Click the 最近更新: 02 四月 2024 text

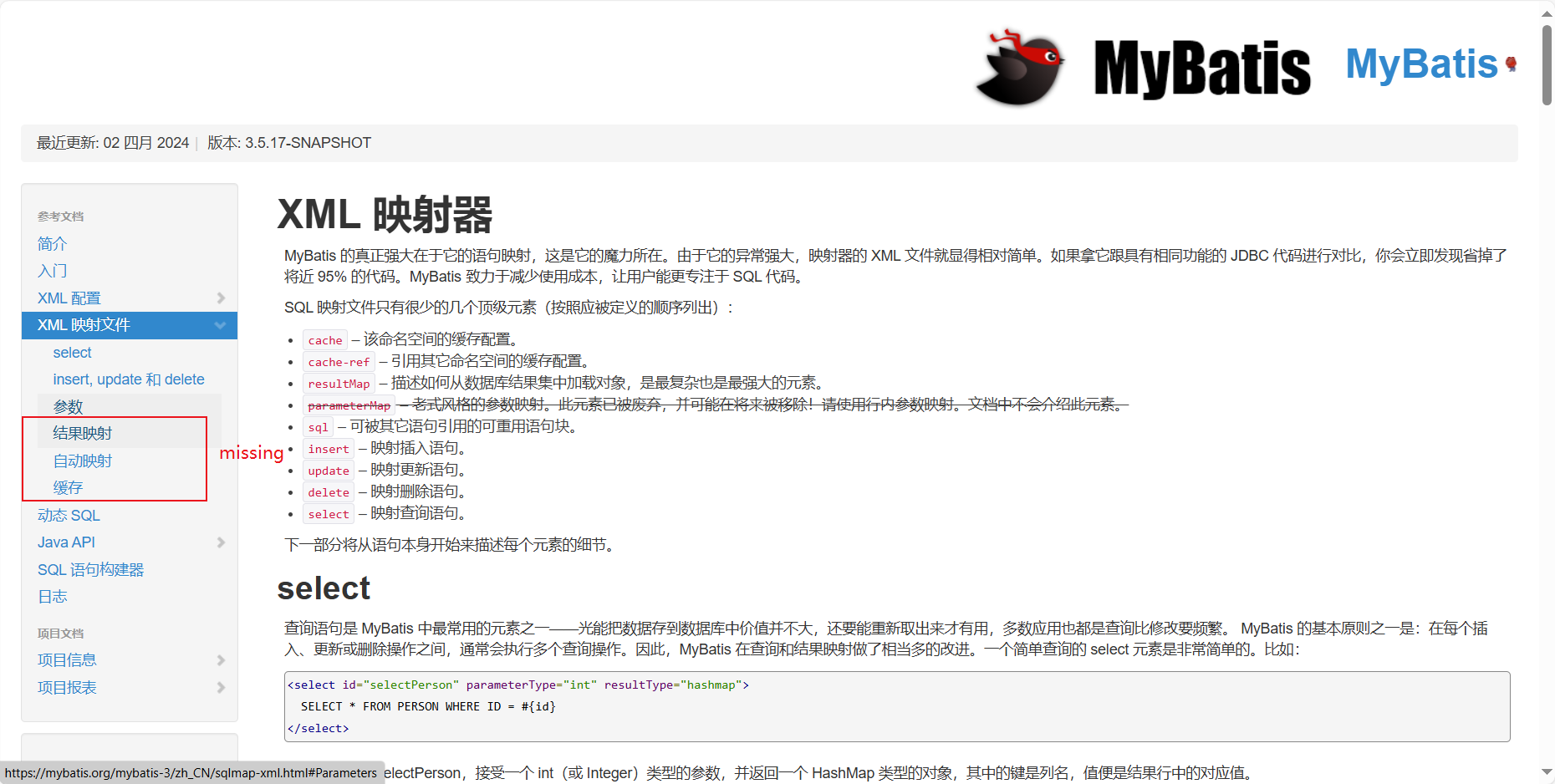point(113,143)
